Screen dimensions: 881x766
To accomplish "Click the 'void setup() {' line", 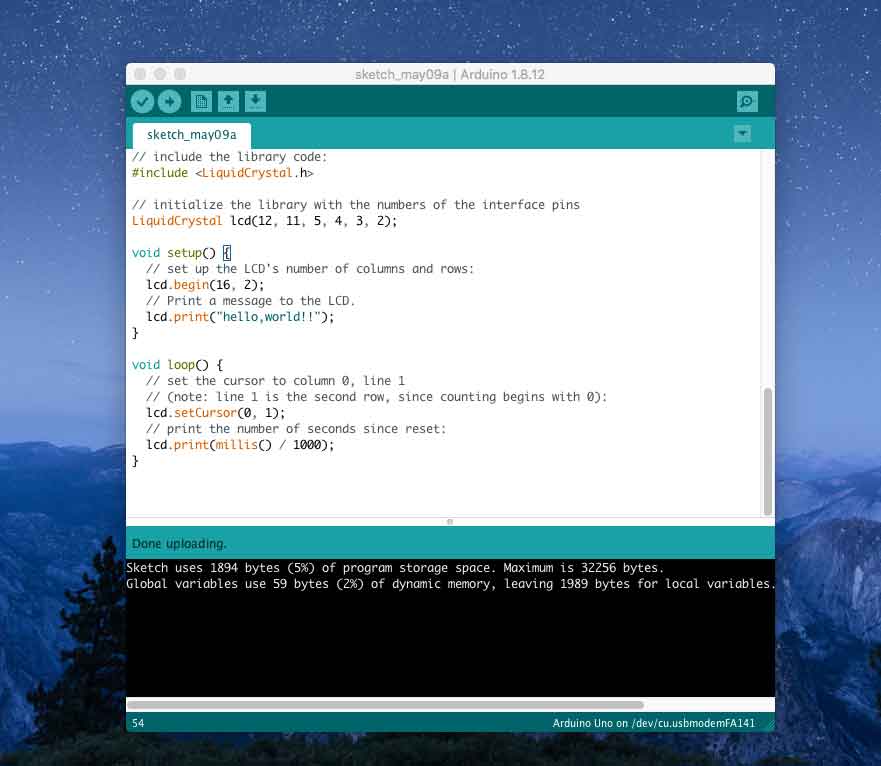I will 181,253.
